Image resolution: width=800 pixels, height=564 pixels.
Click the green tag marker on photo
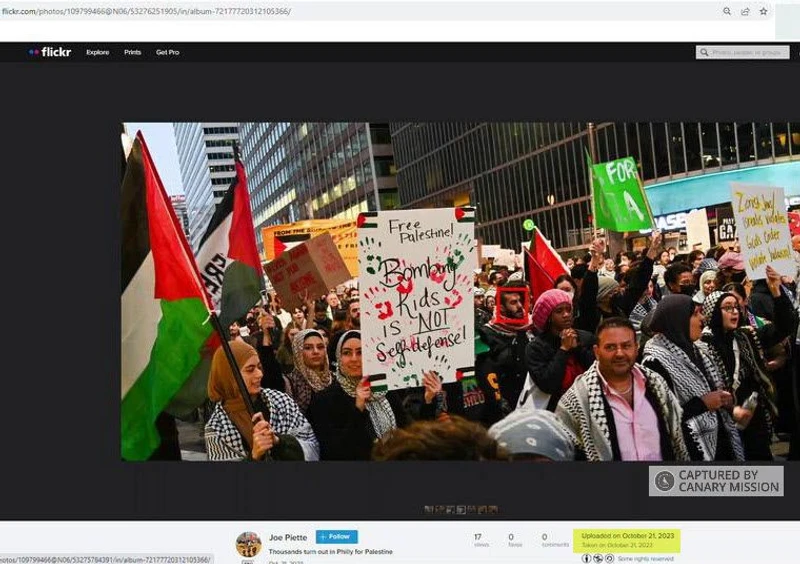(x=528, y=225)
